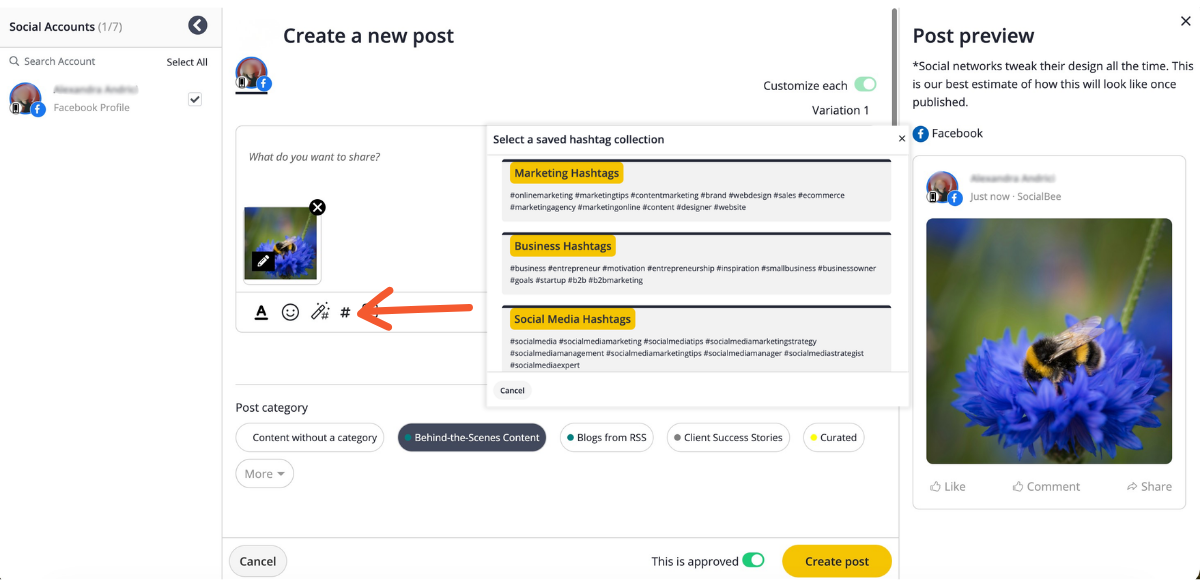Image resolution: width=1200 pixels, height=587 pixels.
Task: Uncheck the Facebook Profile account checkbox
Action: click(x=195, y=99)
